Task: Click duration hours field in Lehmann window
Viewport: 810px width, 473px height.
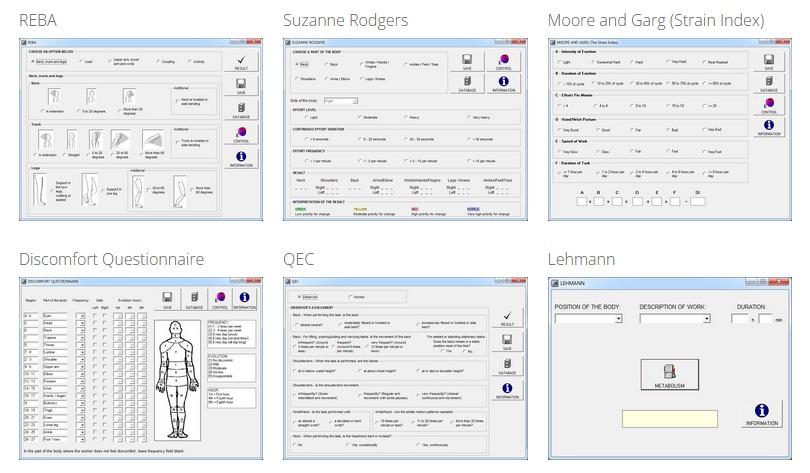Action: (x=739, y=319)
